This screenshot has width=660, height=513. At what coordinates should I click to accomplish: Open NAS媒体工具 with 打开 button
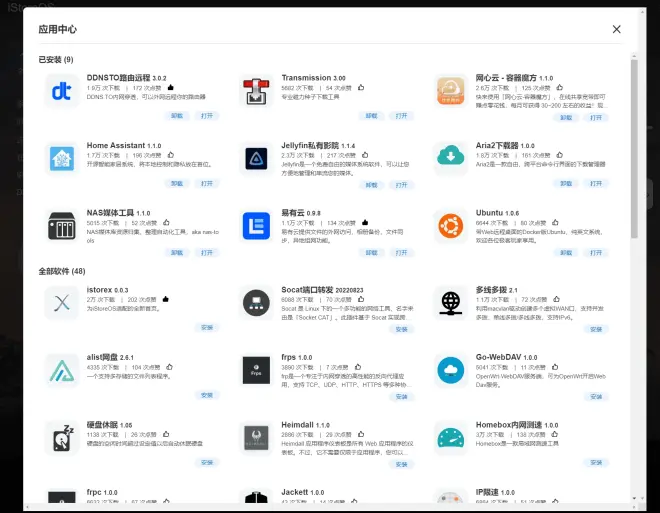pyautogui.click(x=207, y=253)
